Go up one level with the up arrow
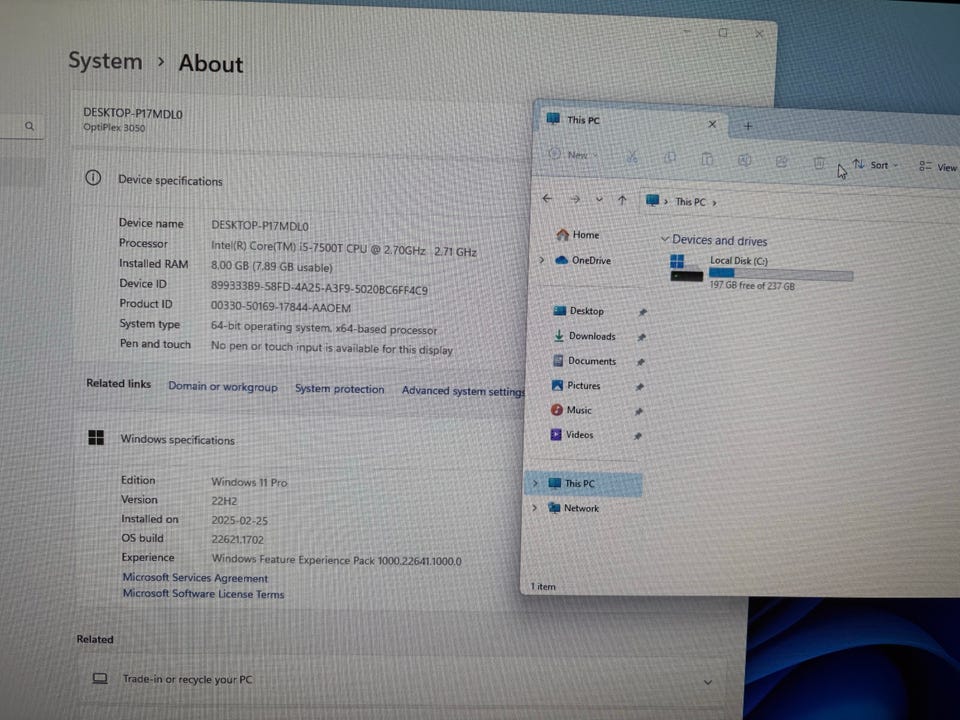Image resolution: width=960 pixels, height=720 pixels. coord(623,200)
